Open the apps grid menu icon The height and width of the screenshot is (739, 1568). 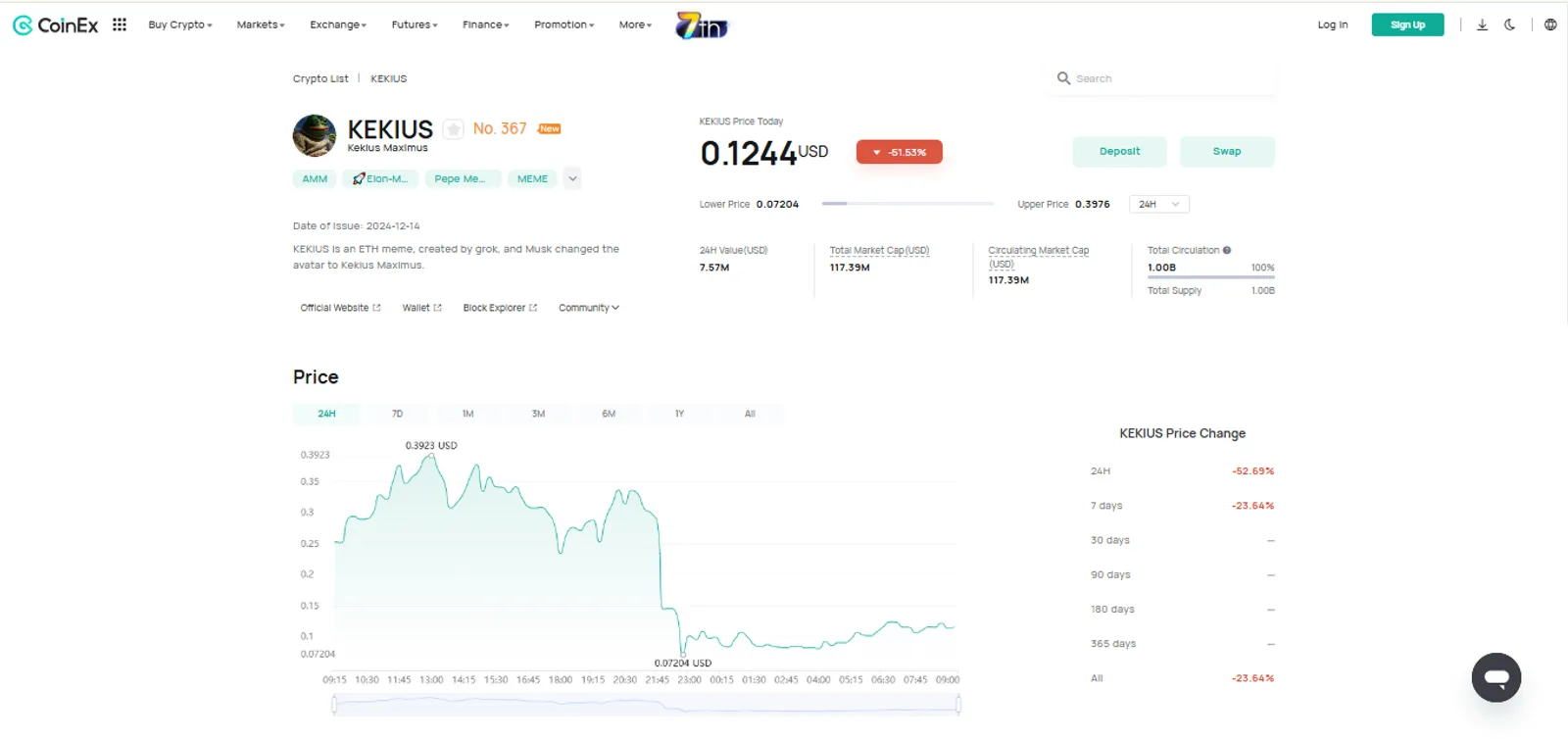click(x=120, y=25)
